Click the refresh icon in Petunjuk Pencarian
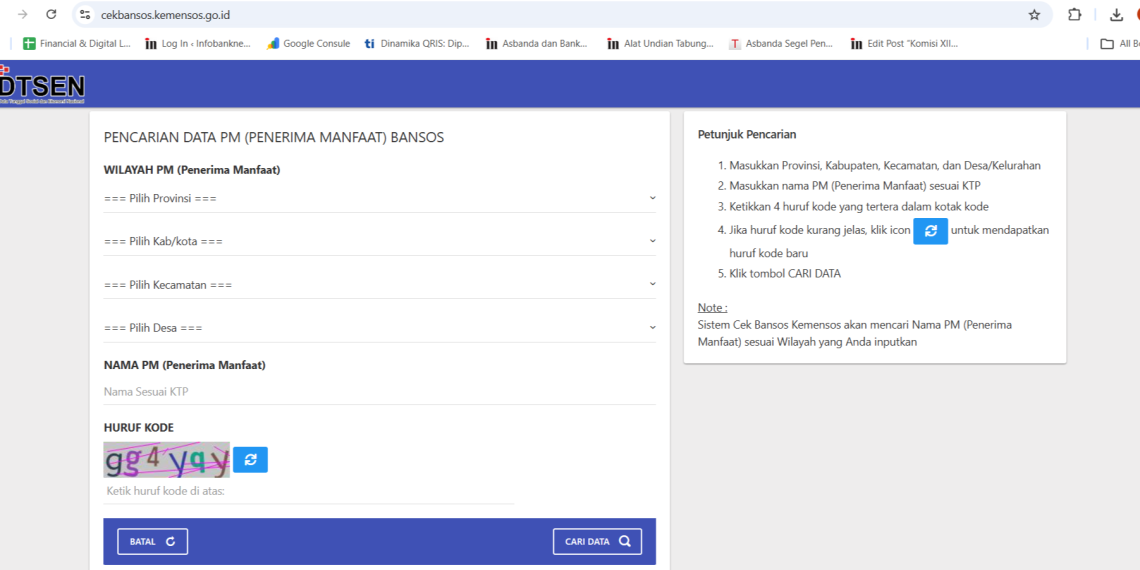Screen dimensions: 1140x570 (931, 231)
